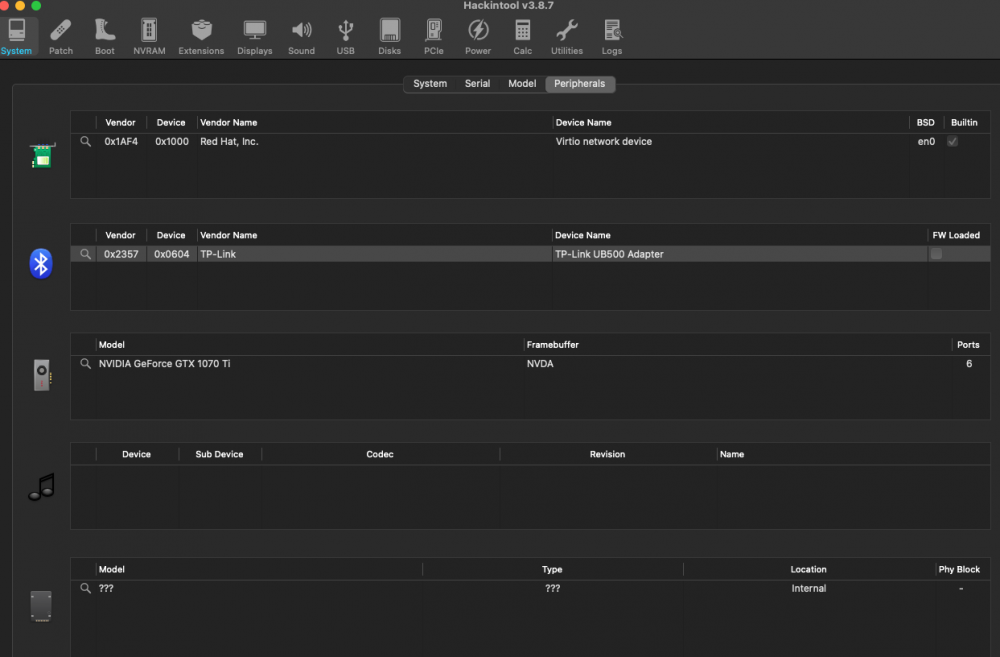Viewport: 1000px width, 657px height.
Task: Search the NVIDIA GeForce GTX 1070 Ti entry
Action: (x=85, y=364)
